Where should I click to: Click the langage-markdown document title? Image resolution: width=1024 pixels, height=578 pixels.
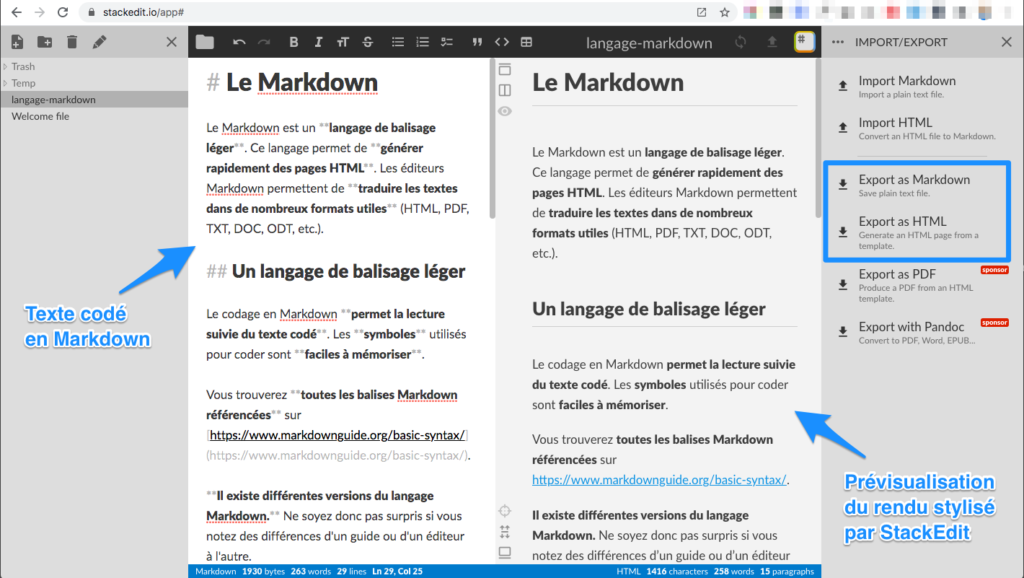(648, 42)
